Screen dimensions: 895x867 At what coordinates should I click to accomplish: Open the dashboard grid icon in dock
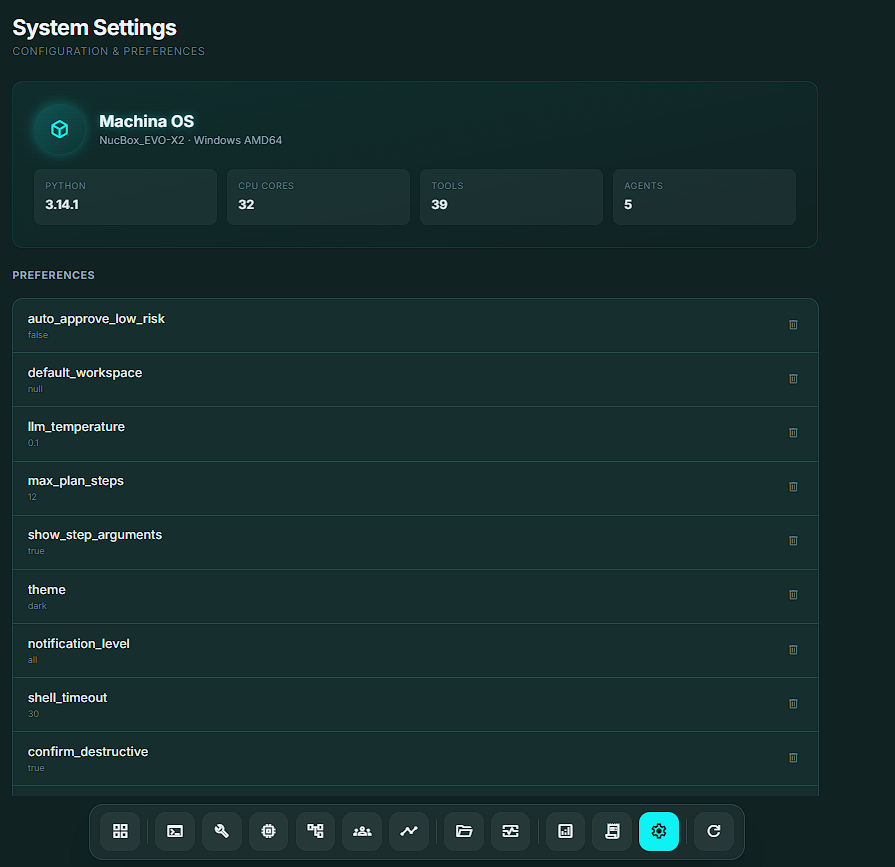pyautogui.click(x=120, y=831)
